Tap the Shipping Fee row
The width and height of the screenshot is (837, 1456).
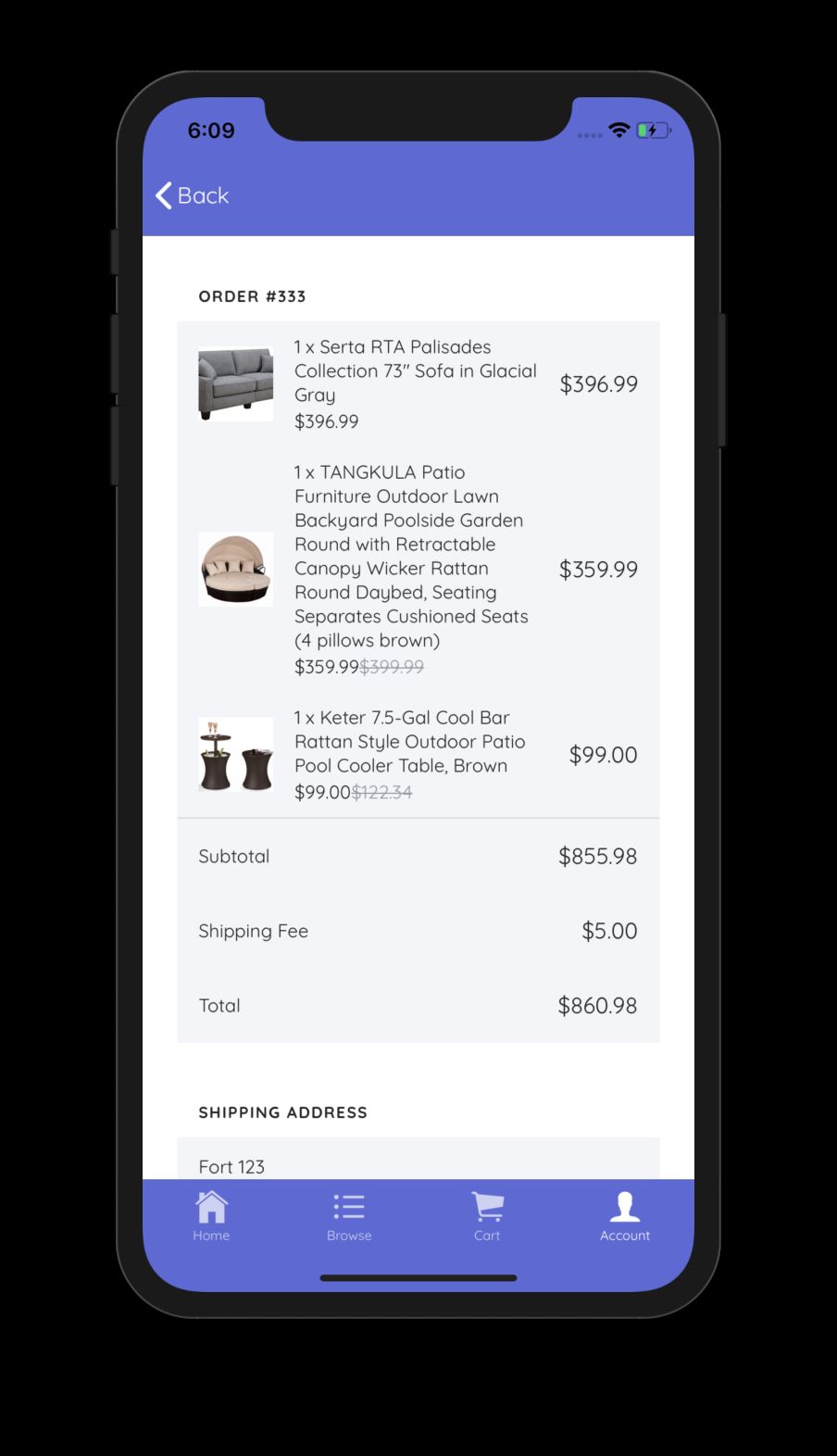pos(418,931)
